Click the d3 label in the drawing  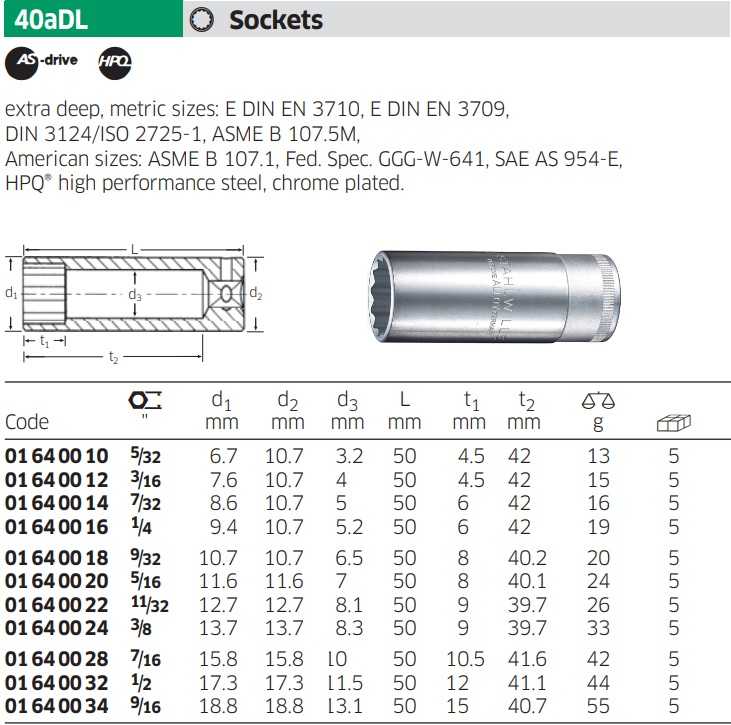tap(135, 295)
